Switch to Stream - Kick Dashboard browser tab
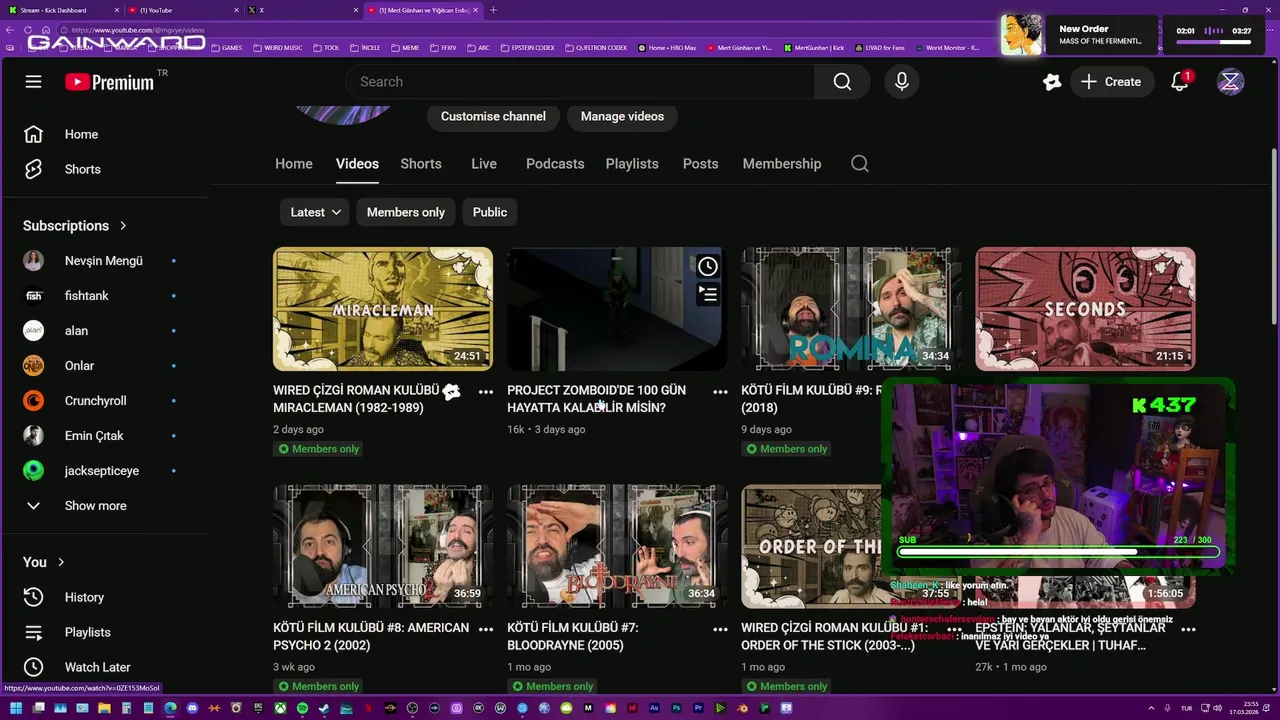Viewport: 1280px width, 720px height. (62, 10)
